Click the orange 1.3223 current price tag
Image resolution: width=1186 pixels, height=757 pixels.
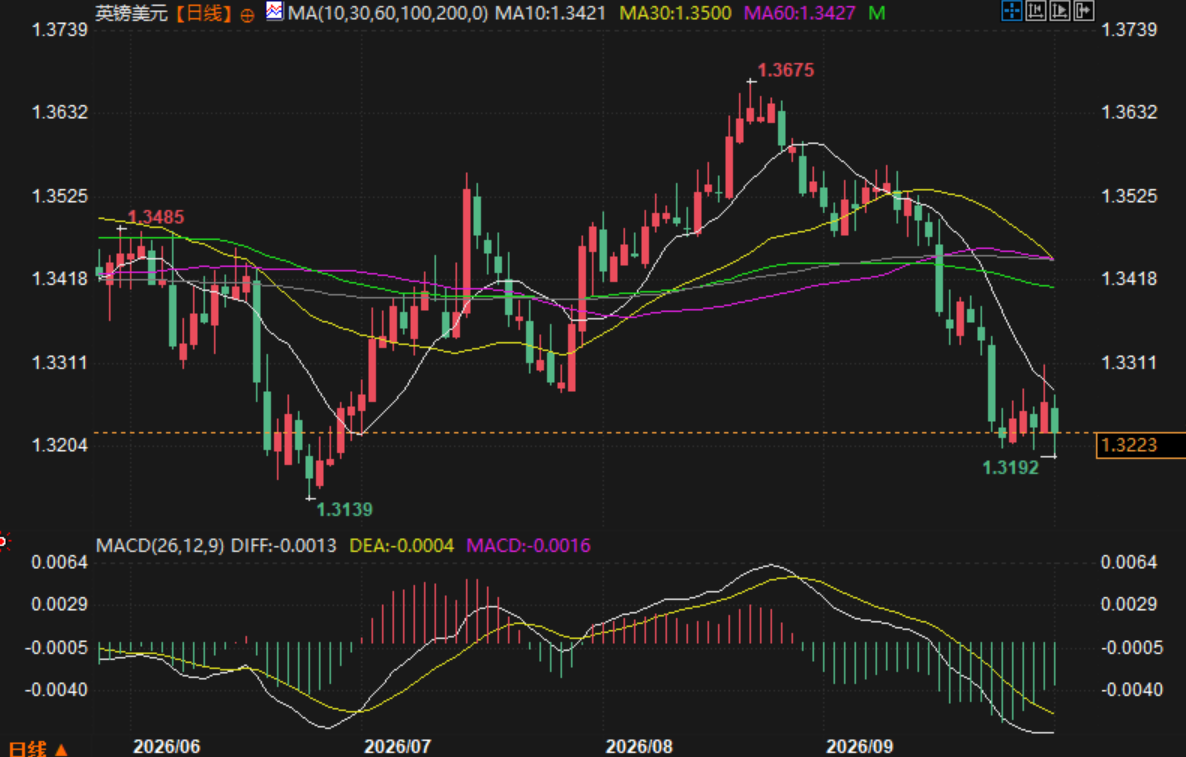(1141, 445)
